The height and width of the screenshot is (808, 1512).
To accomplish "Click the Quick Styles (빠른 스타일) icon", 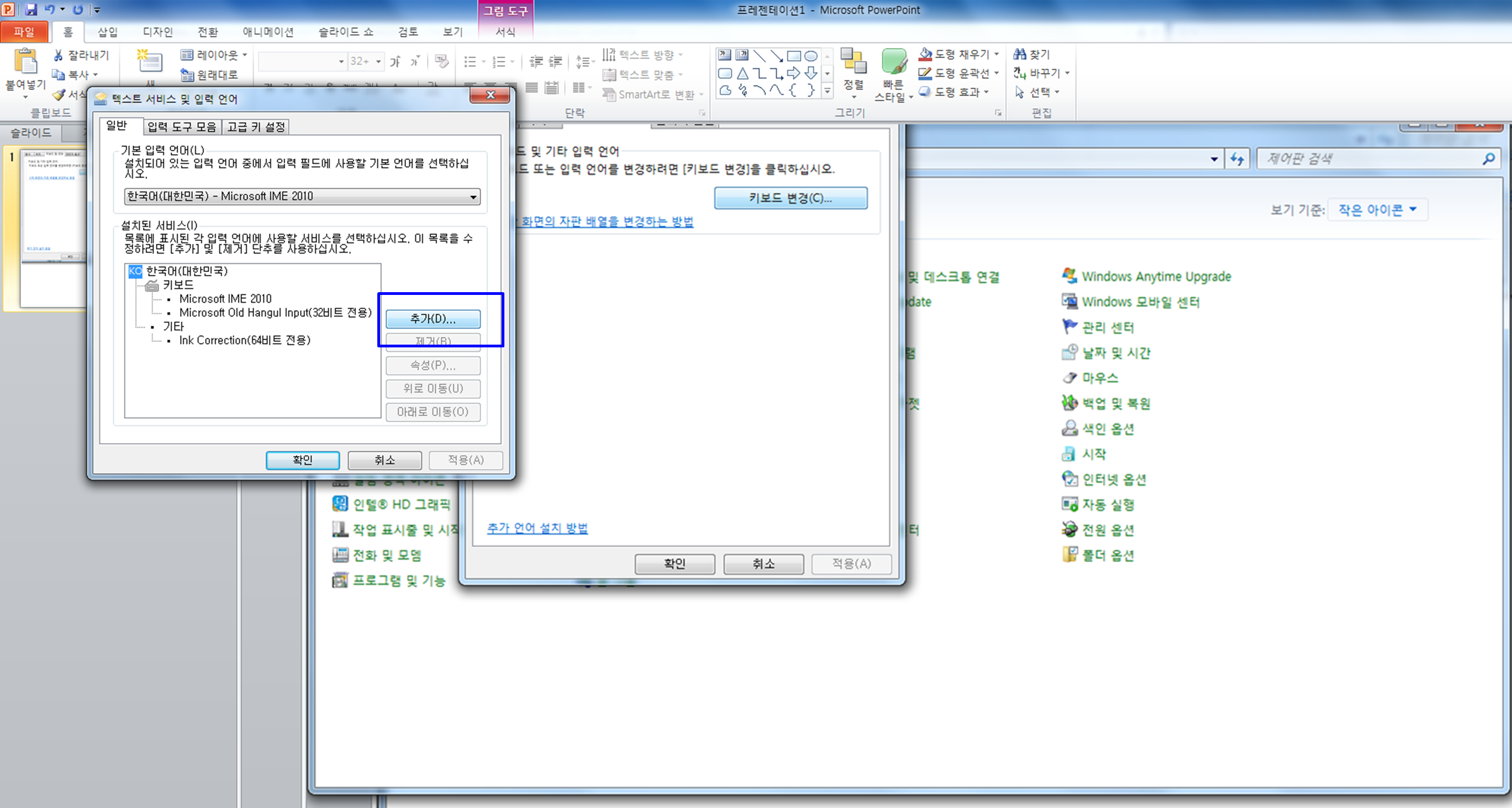I will 893,62.
